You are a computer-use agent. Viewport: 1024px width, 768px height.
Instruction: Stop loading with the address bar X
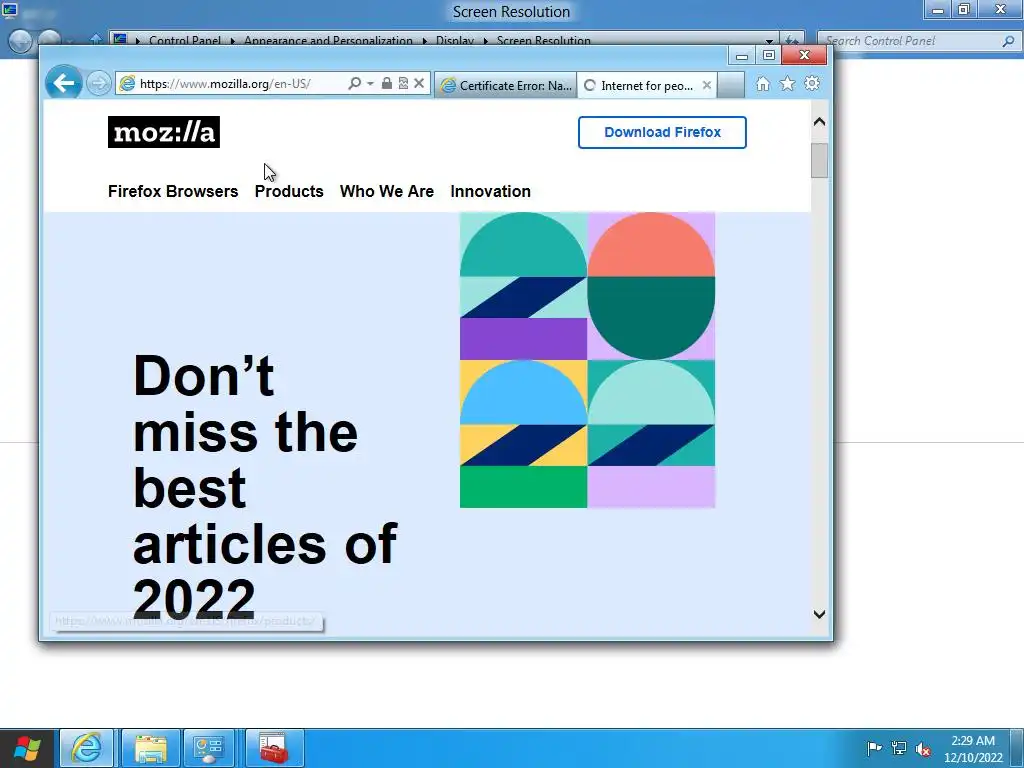pos(419,83)
